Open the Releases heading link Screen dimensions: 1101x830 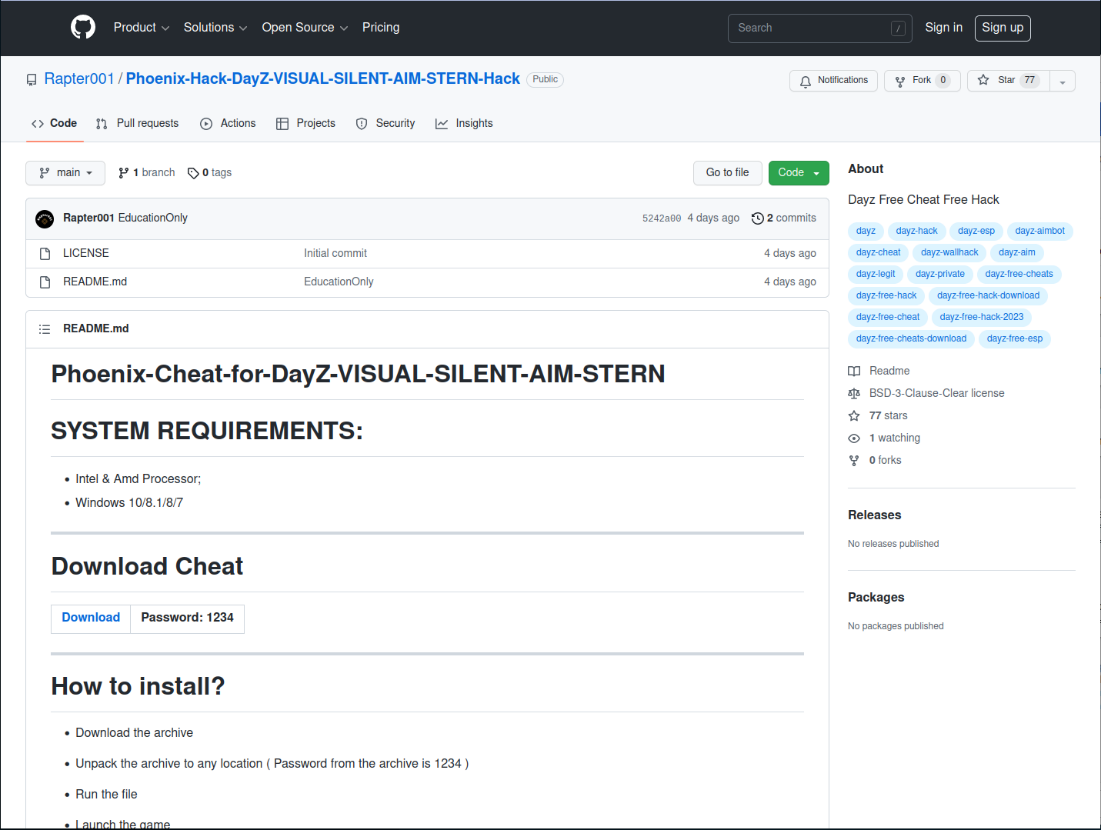click(874, 515)
